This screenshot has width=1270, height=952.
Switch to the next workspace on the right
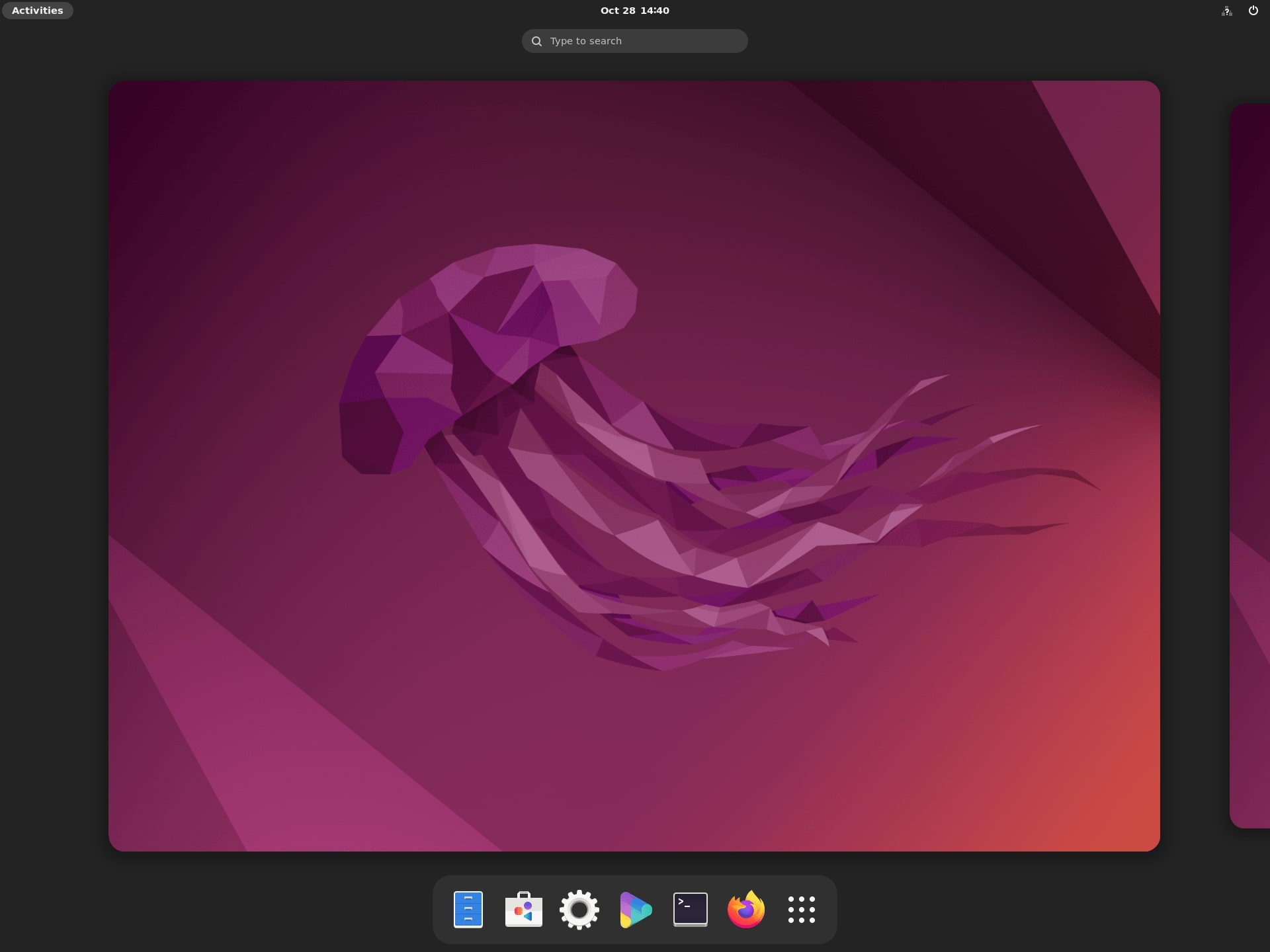pyautogui.click(x=1250, y=466)
